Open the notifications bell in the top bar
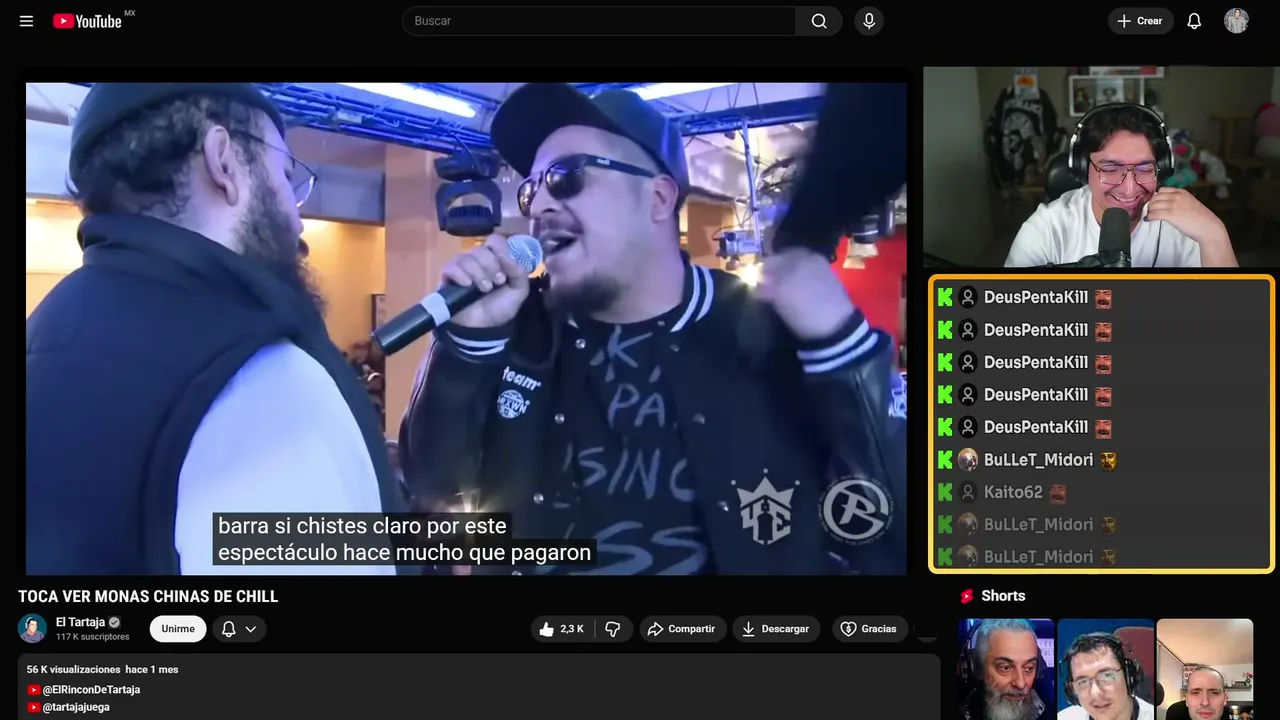Viewport: 1280px width, 720px height. click(x=1194, y=21)
